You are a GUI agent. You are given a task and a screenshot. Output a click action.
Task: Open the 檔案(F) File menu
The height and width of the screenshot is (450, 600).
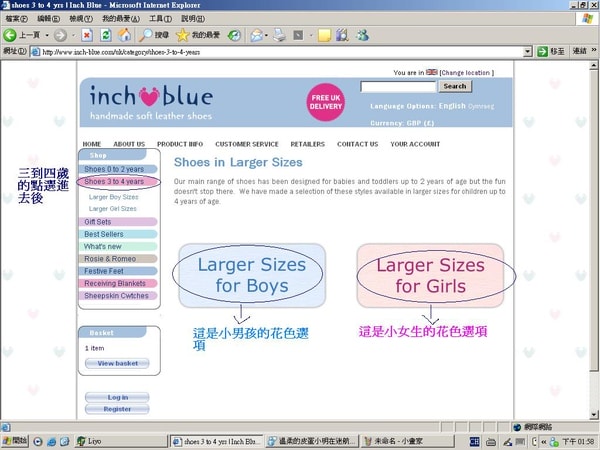coord(16,18)
